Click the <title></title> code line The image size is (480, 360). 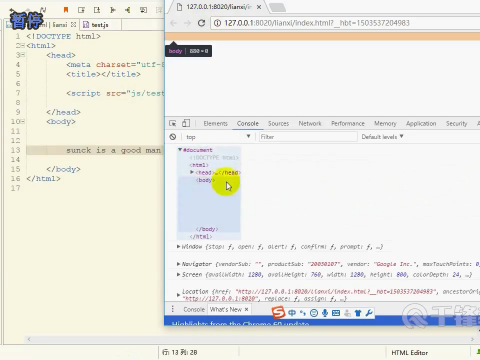103,74
